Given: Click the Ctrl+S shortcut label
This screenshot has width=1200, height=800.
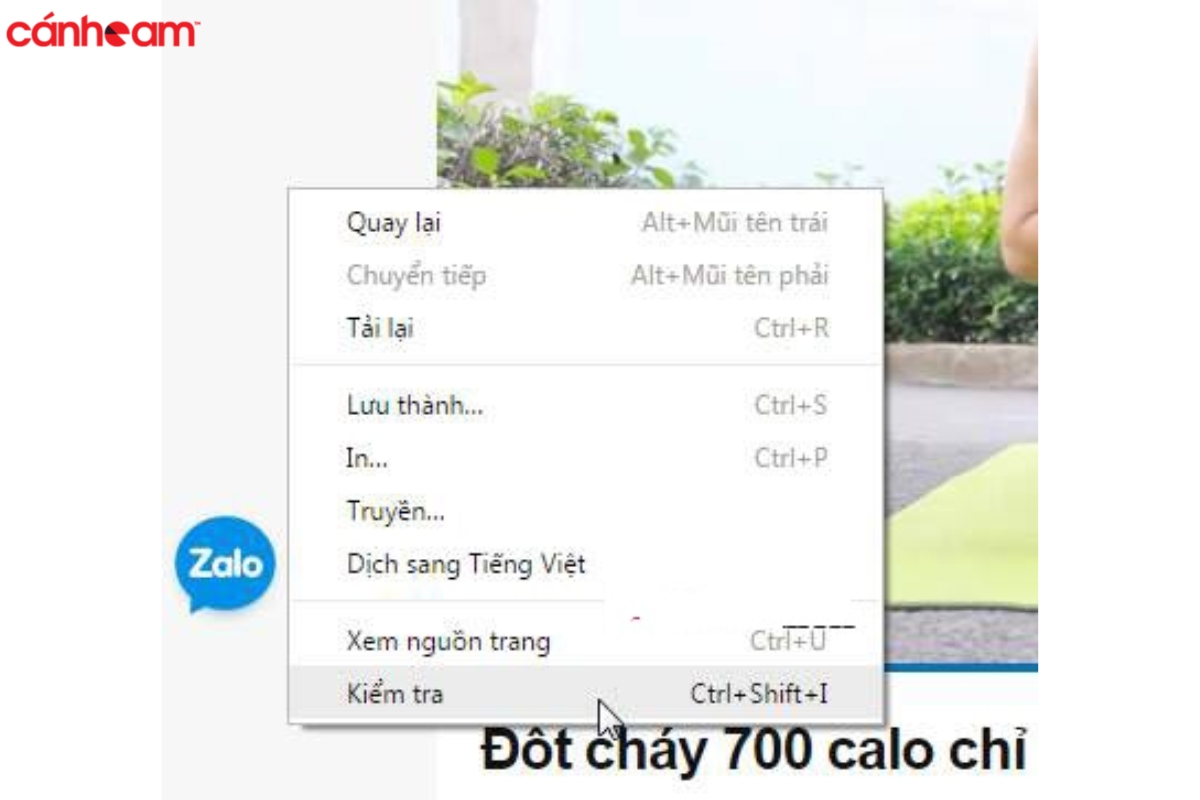Looking at the screenshot, I should tap(791, 406).
